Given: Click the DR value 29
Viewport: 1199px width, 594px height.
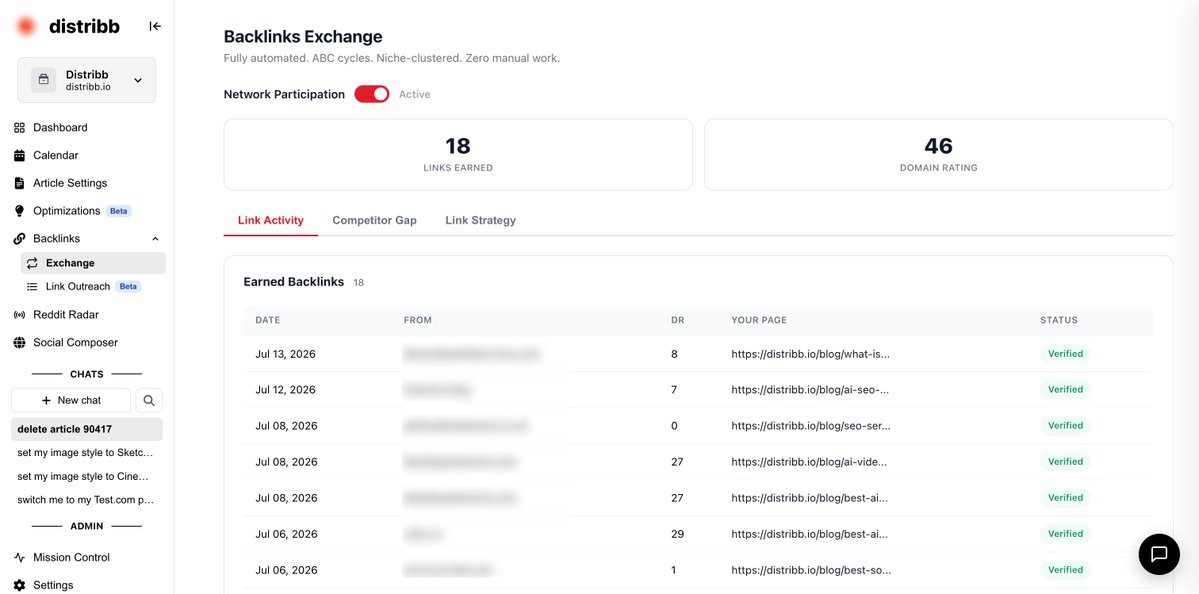Looking at the screenshot, I should pyautogui.click(x=677, y=534).
